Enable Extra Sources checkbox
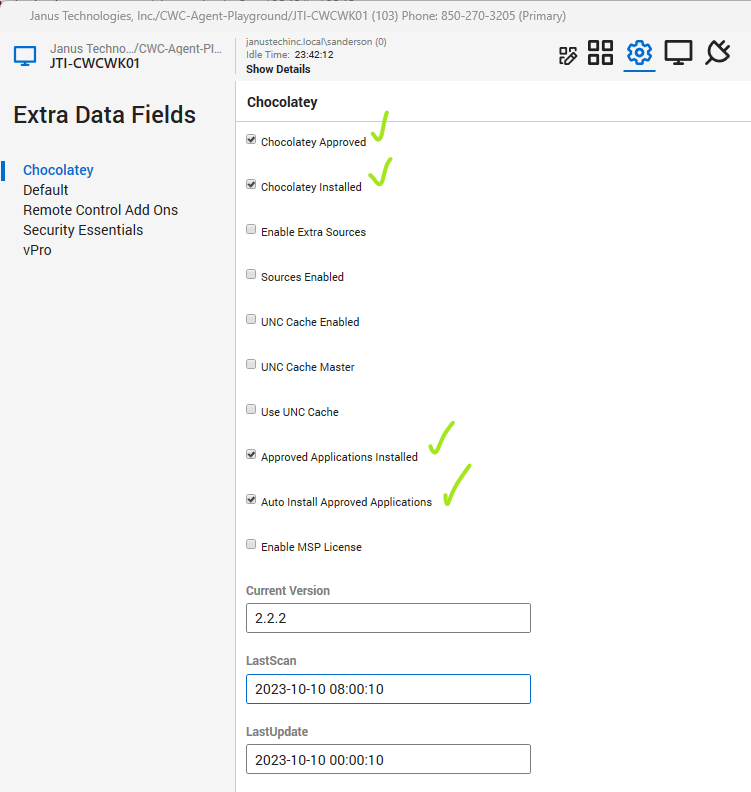Viewport: 751px width, 792px height. click(251, 230)
